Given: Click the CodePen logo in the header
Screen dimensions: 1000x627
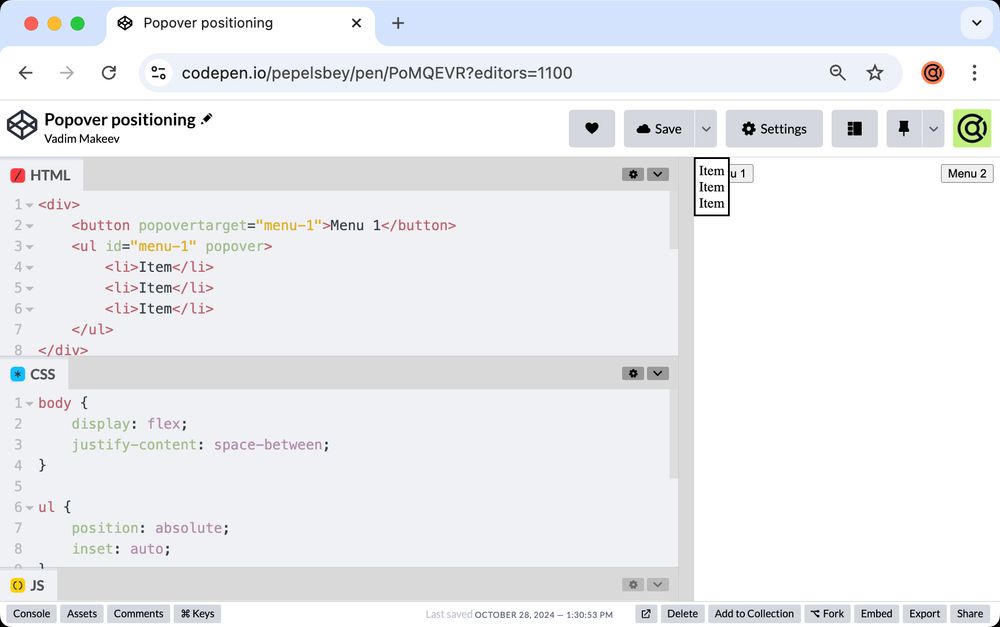Looking at the screenshot, I should point(22,125).
